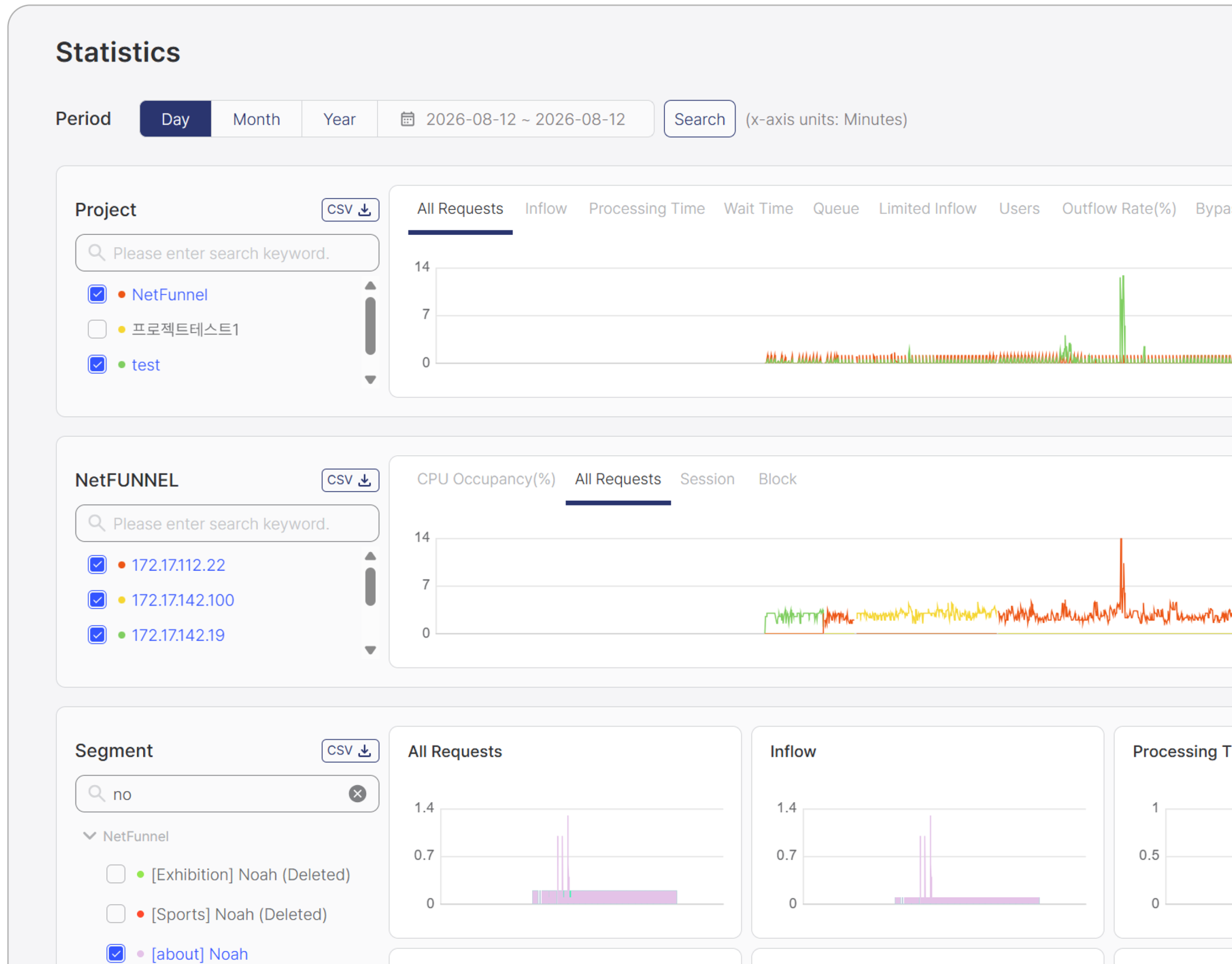Download Project statistics as CSV
Viewport: 1232px width, 964px height.
(350, 210)
